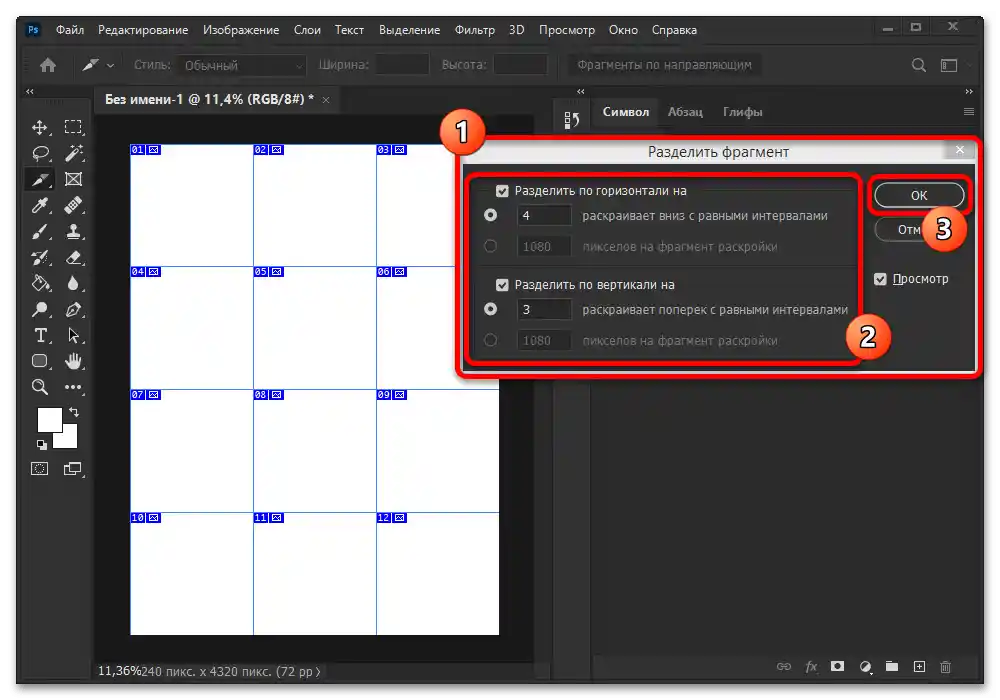Reset default foreground and background colors
The width and height of the screenshot is (1000, 700).
click(x=41, y=444)
